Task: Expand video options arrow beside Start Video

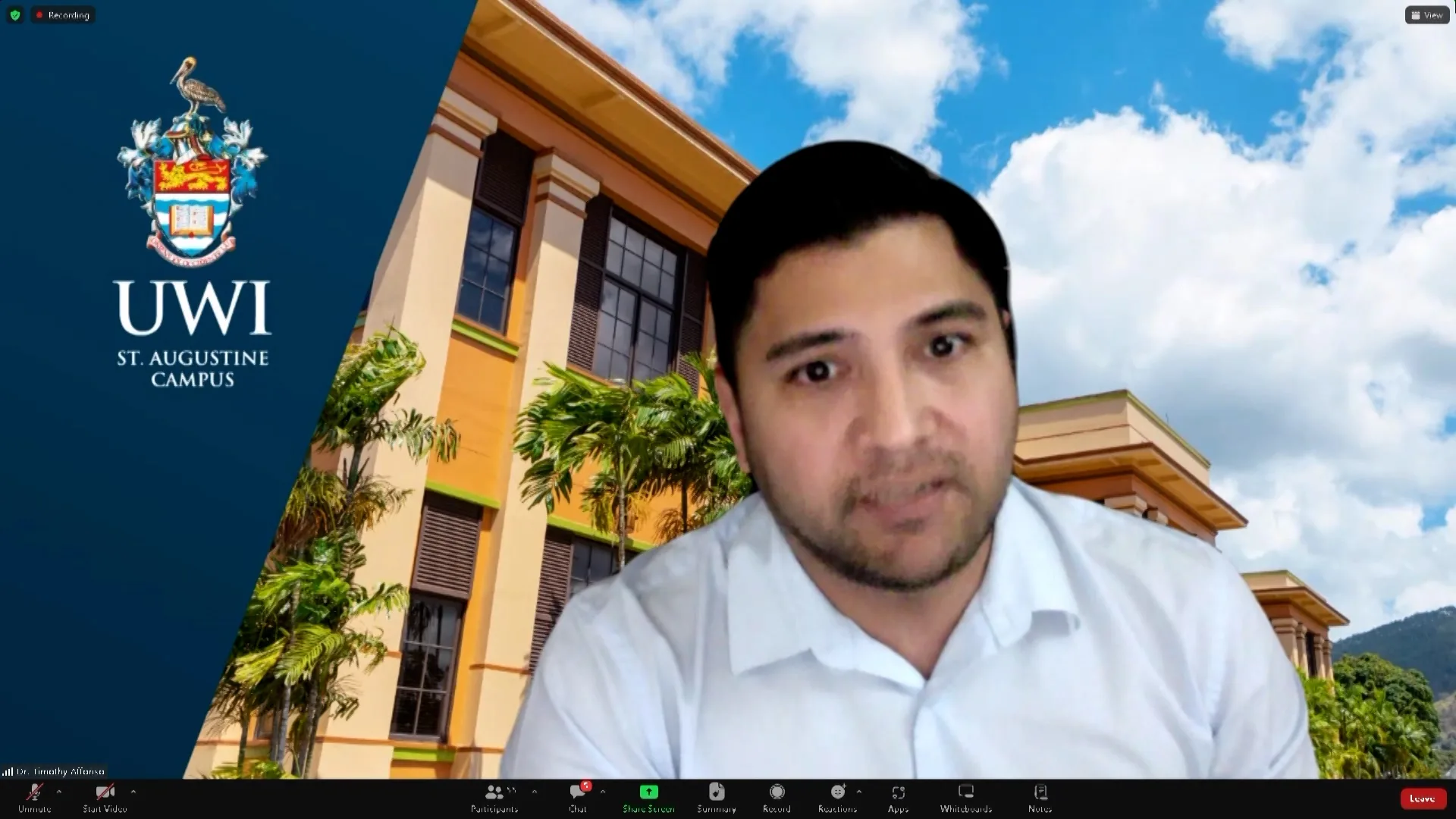Action: point(133,791)
